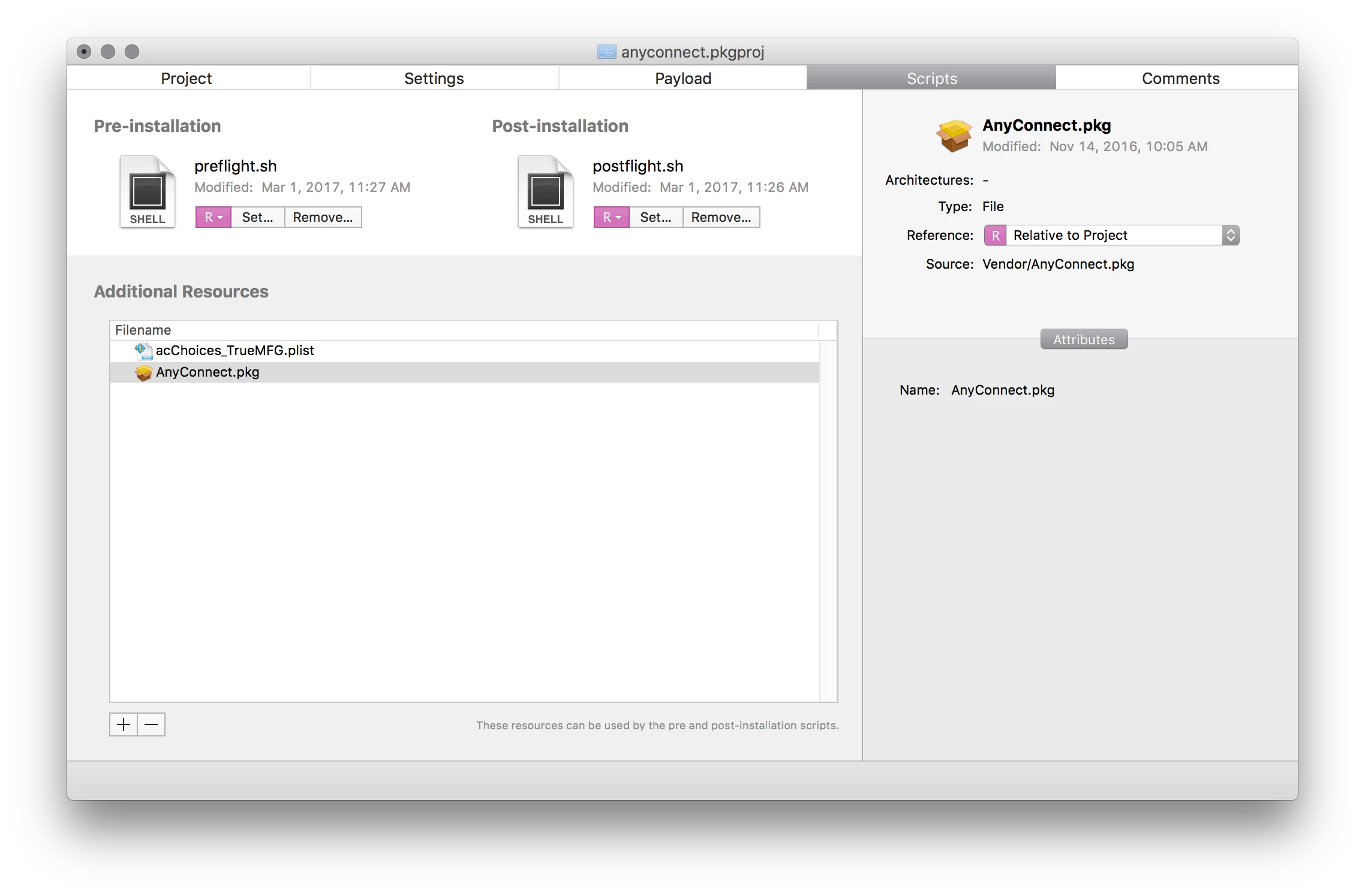
Task: Click the package icon beside AnyConnect.pkg row
Action: tap(143, 372)
